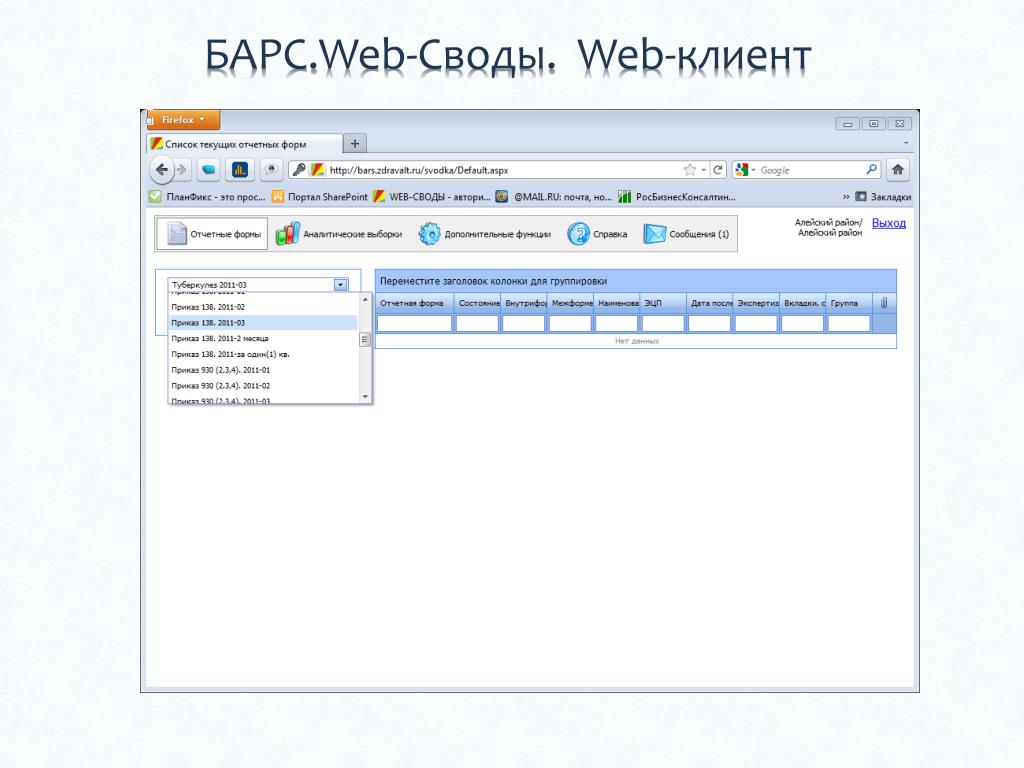This screenshot has height=768, width=1024.
Task: Show more bookmarks via chevron
Action: (x=846, y=197)
